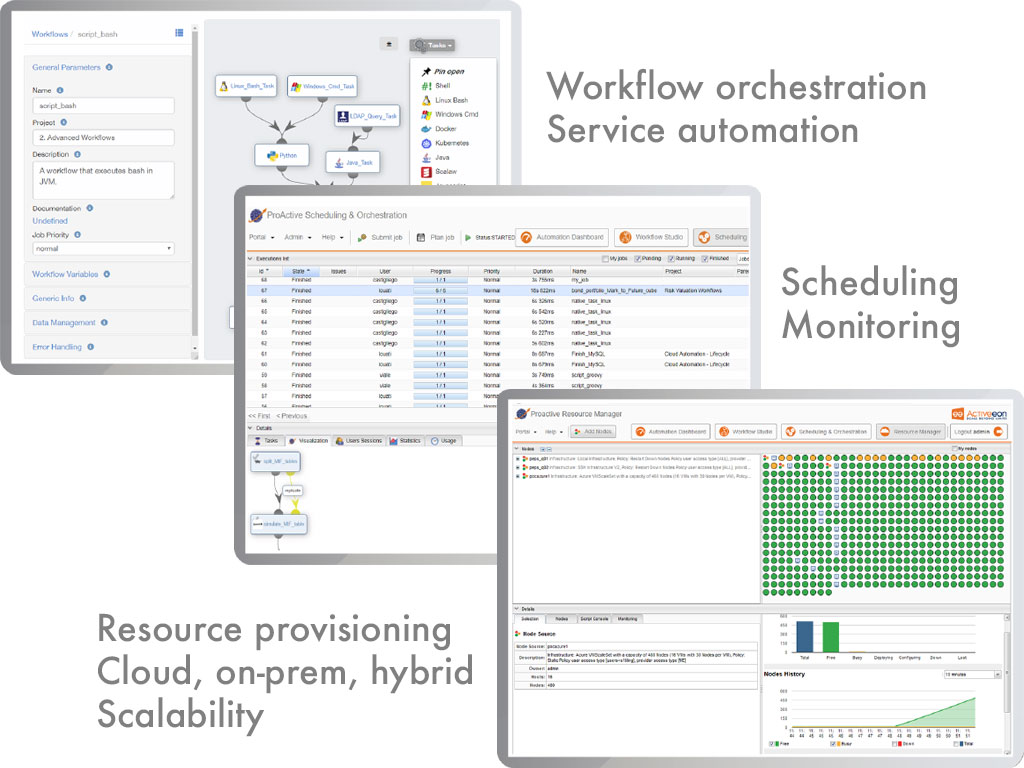Click up-arrow button left of Tasks dropdown
This screenshot has height=768, width=1024.
[x=389, y=44]
